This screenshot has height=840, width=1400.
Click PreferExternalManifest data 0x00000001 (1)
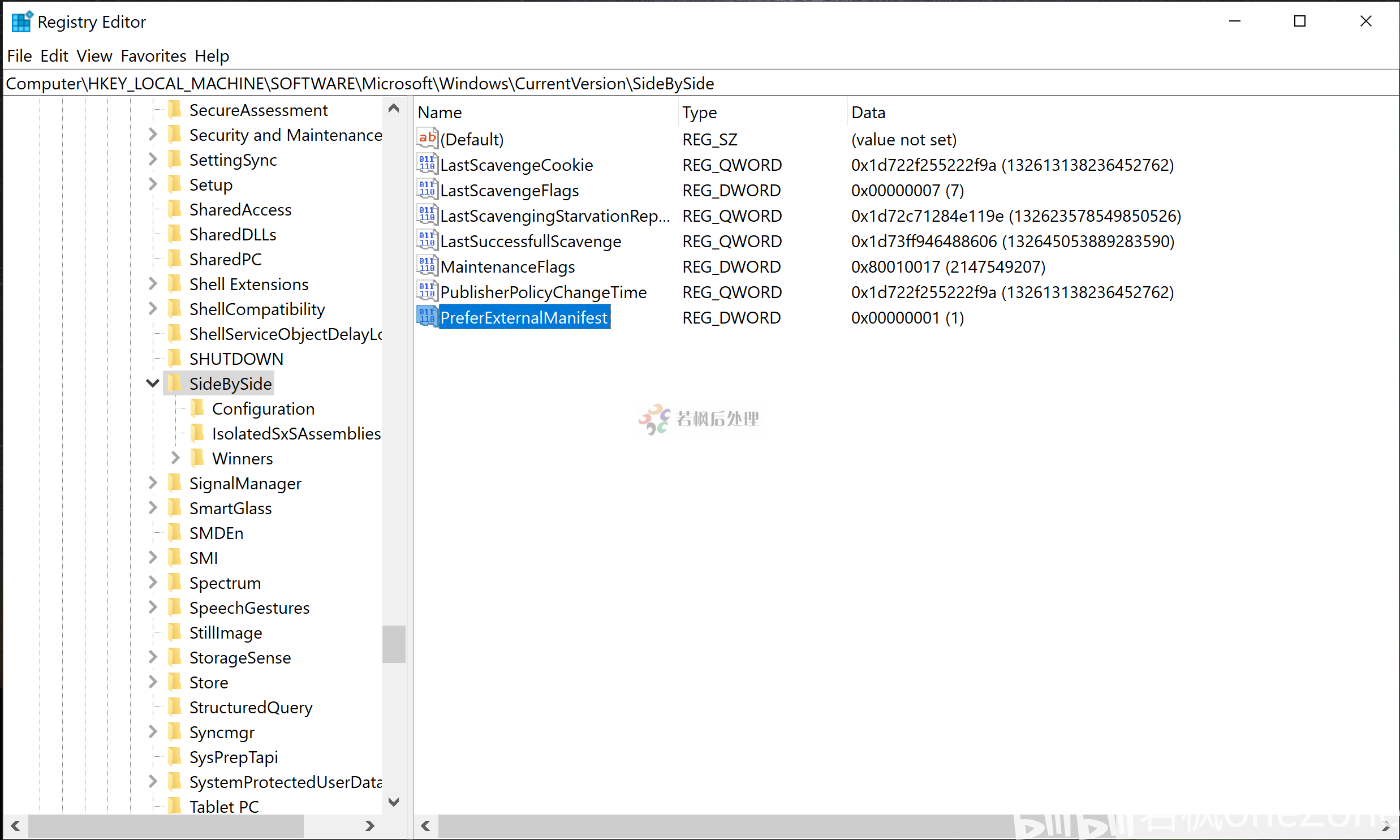(x=907, y=317)
